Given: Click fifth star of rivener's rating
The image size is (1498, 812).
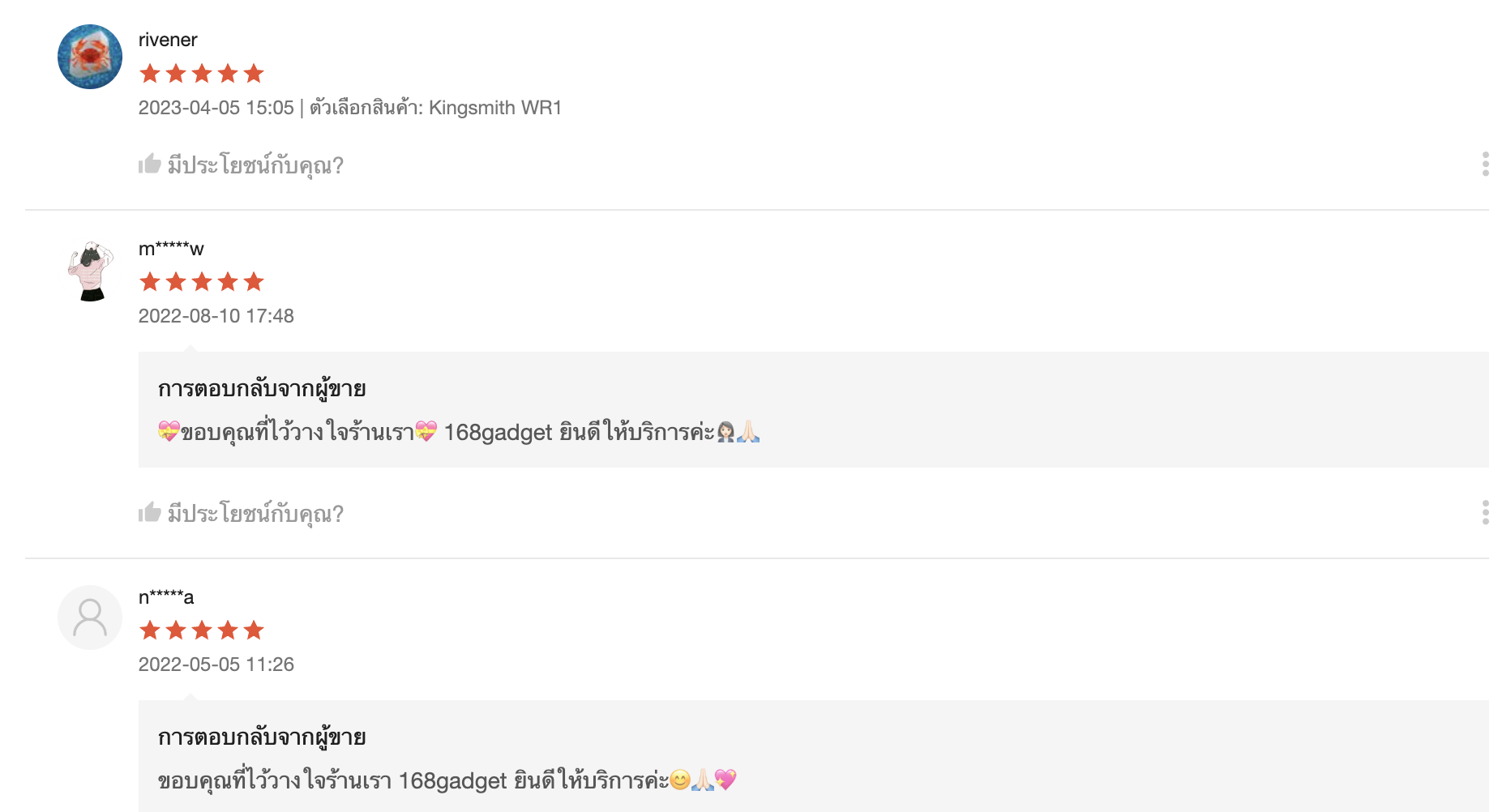Looking at the screenshot, I should point(254,74).
